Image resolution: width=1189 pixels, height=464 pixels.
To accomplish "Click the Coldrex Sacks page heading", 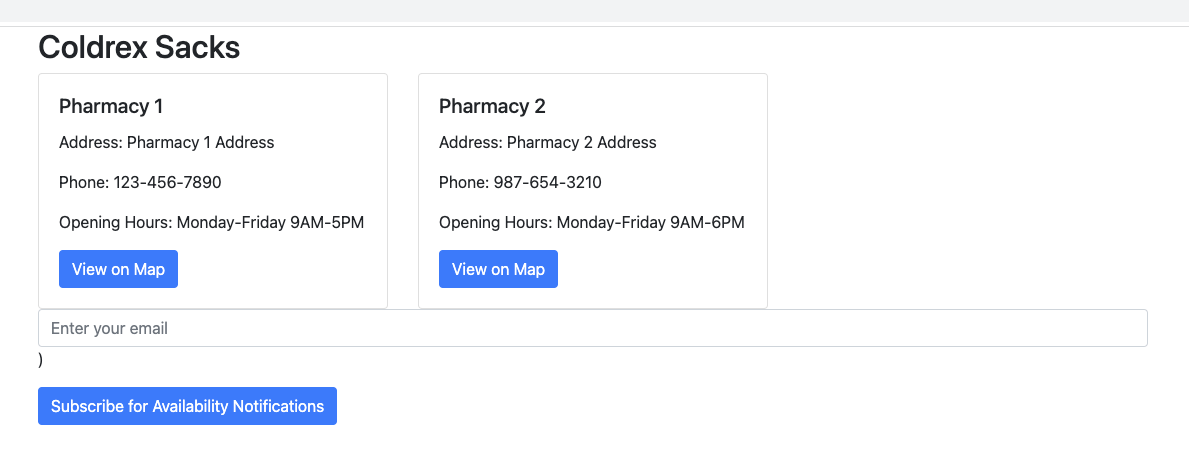I will (139, 47).
